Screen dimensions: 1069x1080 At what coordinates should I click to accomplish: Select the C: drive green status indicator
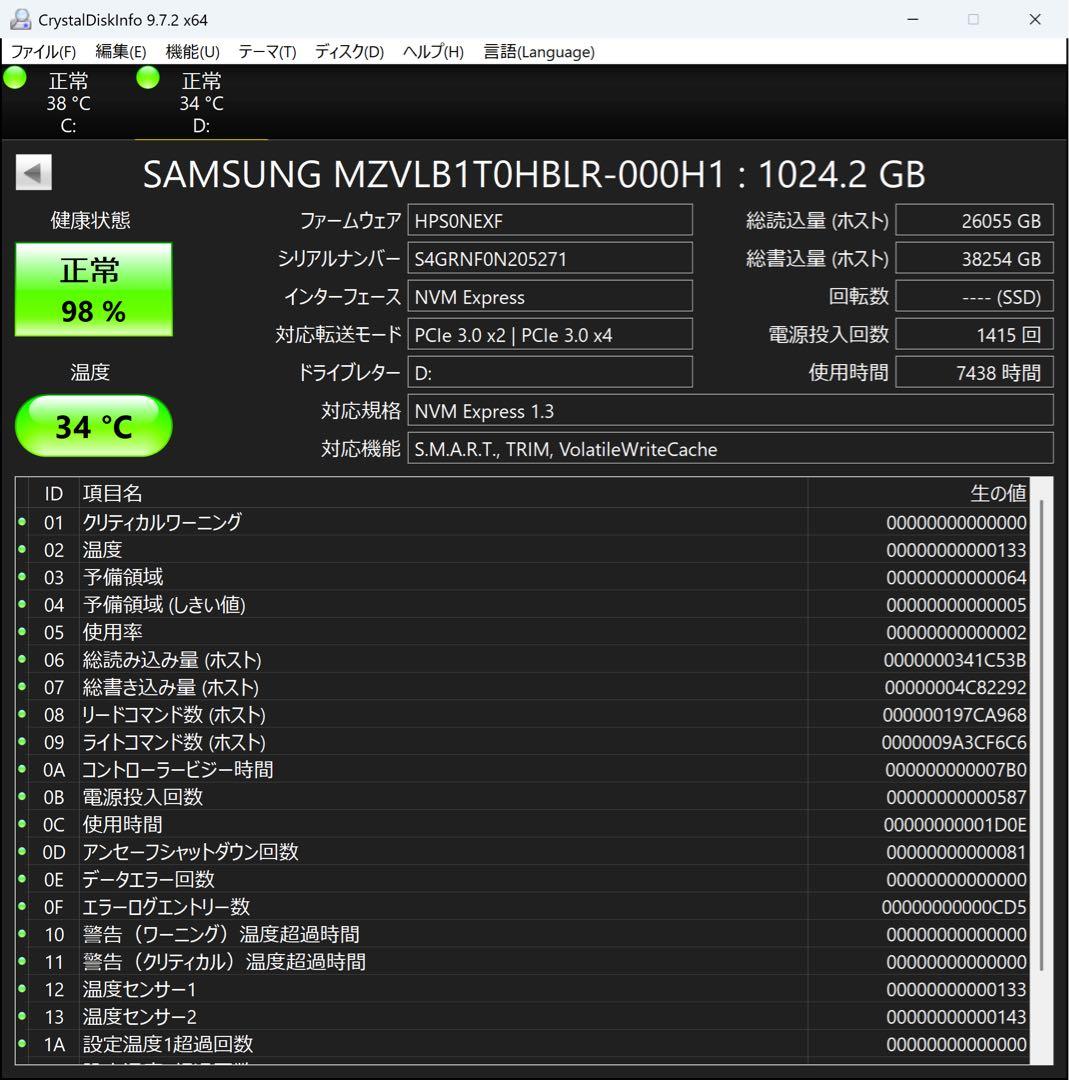14,77
